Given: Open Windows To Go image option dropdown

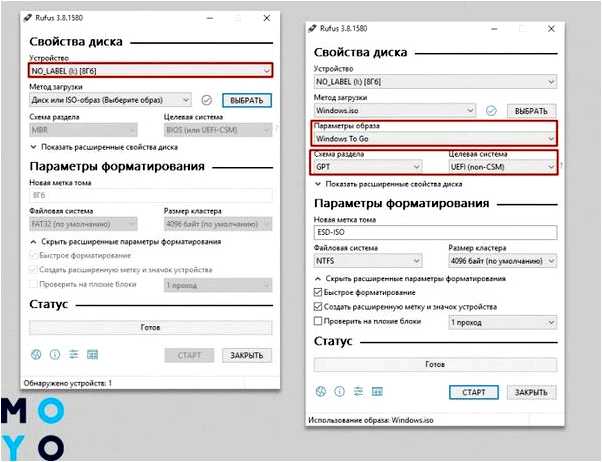Looking at the screenshot, I should [x=435, y=139].
